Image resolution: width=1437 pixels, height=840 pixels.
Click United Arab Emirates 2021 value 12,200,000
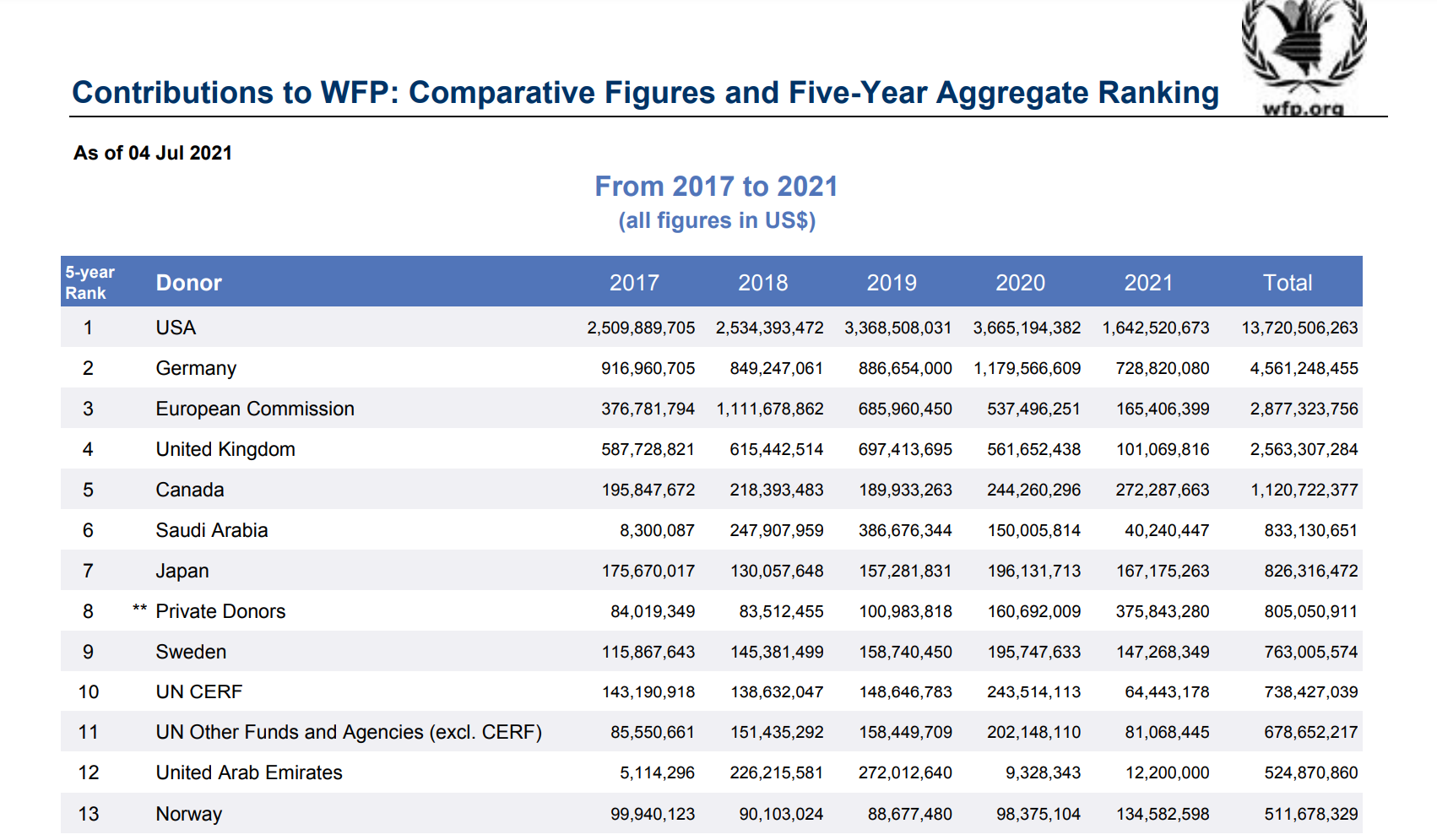tap(1167, 772)
